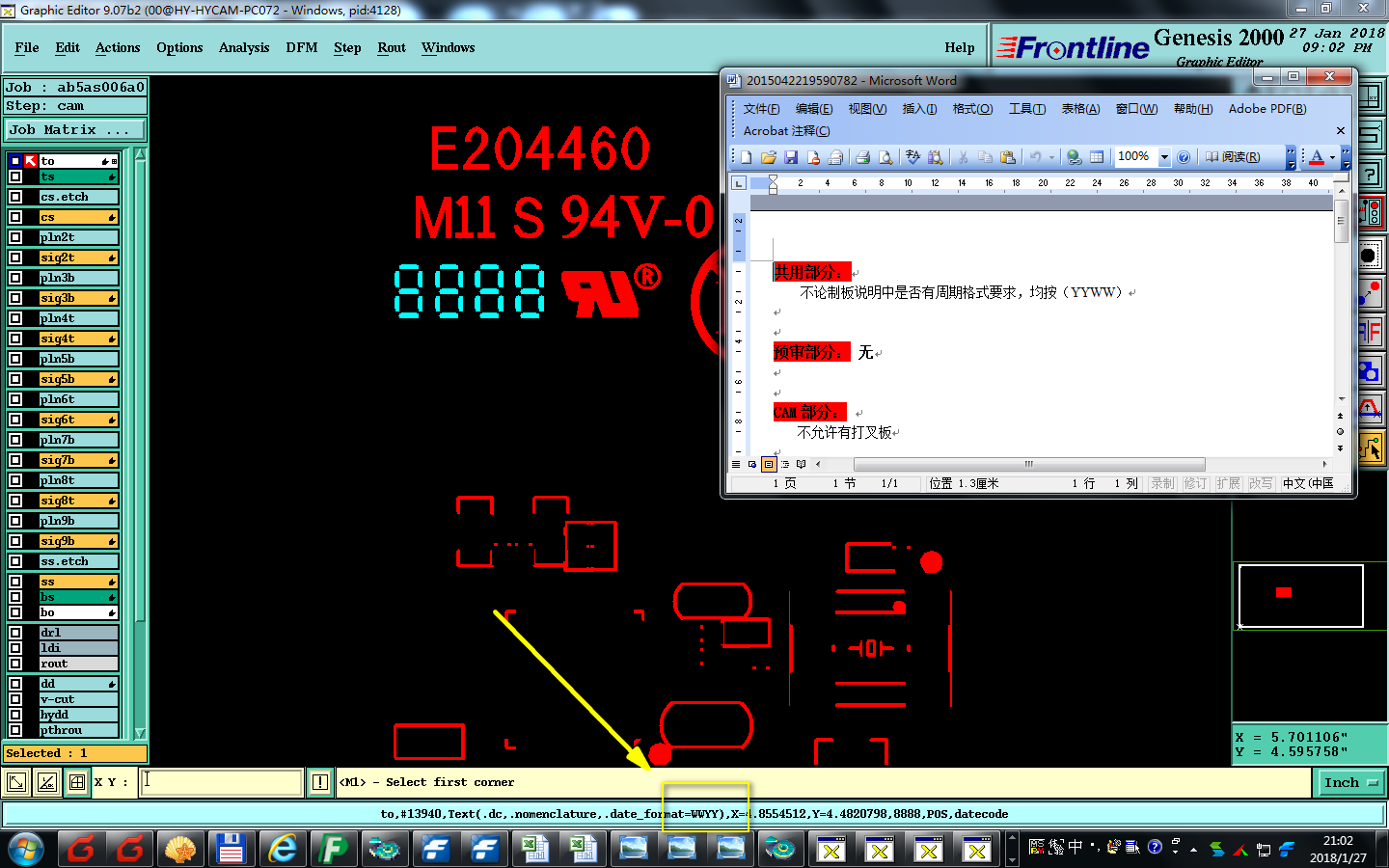Click the angle coordinate mode icon
The height and width of the screenshot is (868, 1389).
click(47, 782)
